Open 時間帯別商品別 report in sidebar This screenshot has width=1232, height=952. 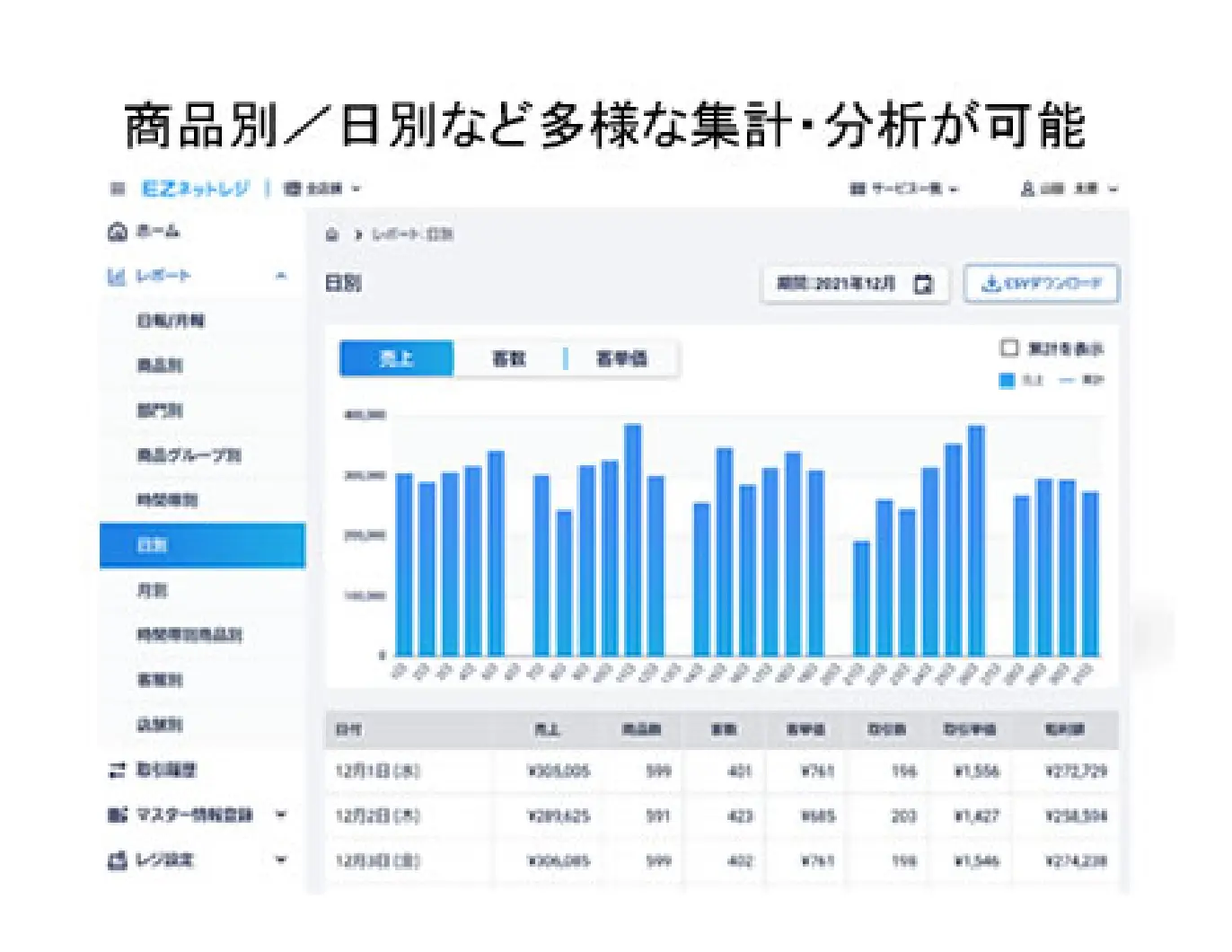pos(202,635)
